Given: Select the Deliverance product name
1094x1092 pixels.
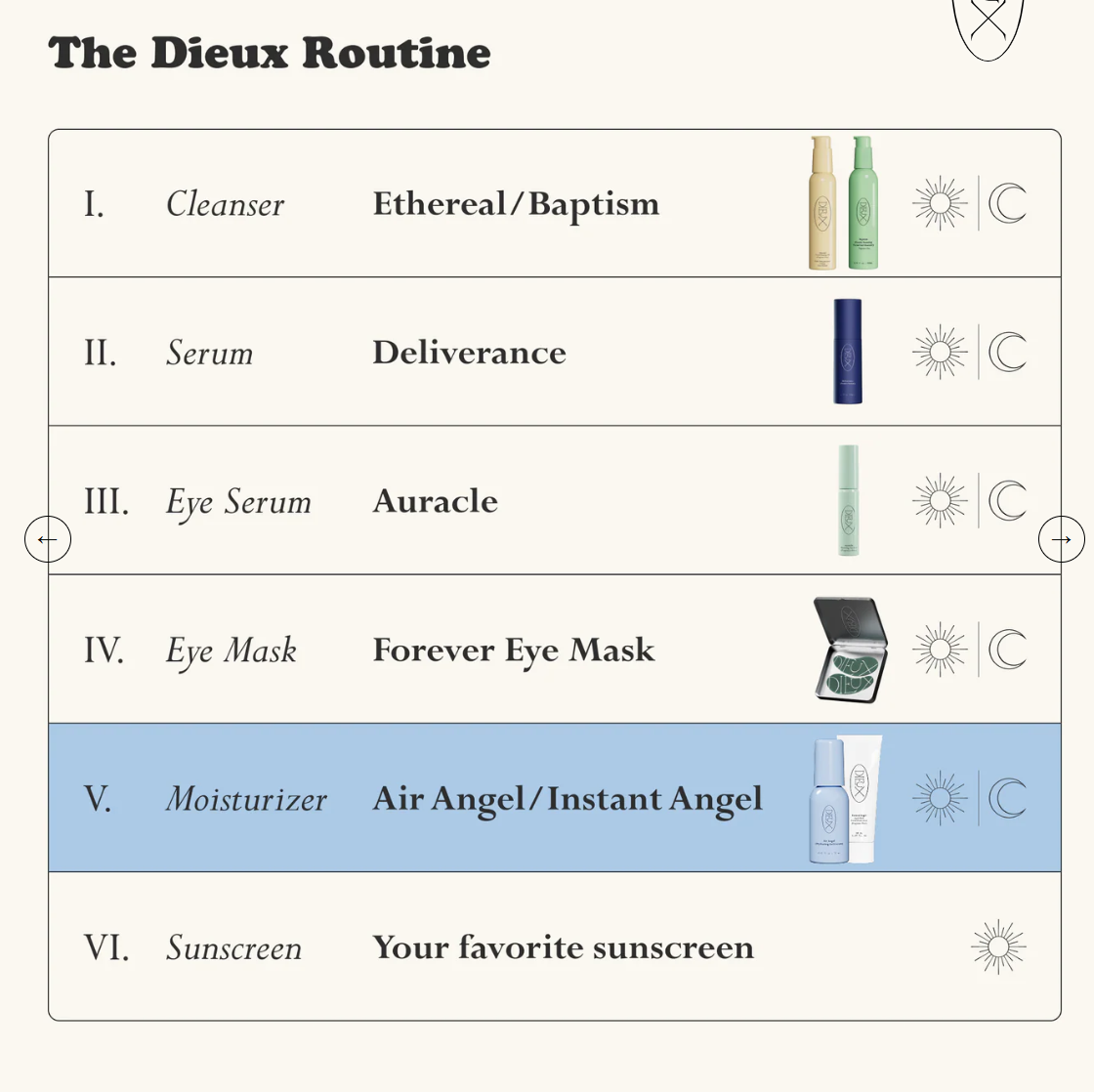Looking at the screenshot, I should click(469, 353).
